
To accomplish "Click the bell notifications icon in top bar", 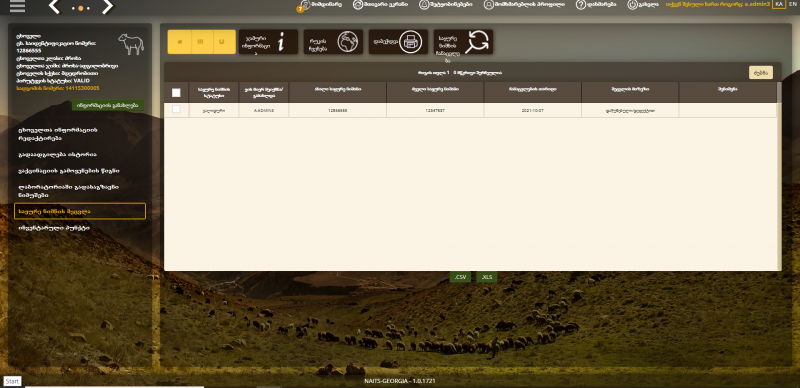I will tap(424, 5).
